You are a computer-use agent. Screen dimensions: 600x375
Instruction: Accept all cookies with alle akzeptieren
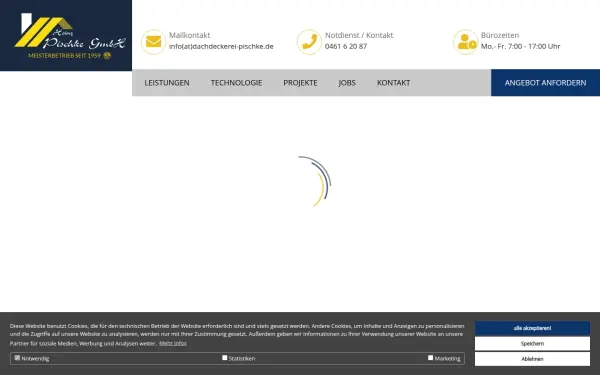(x=532, y=328)
